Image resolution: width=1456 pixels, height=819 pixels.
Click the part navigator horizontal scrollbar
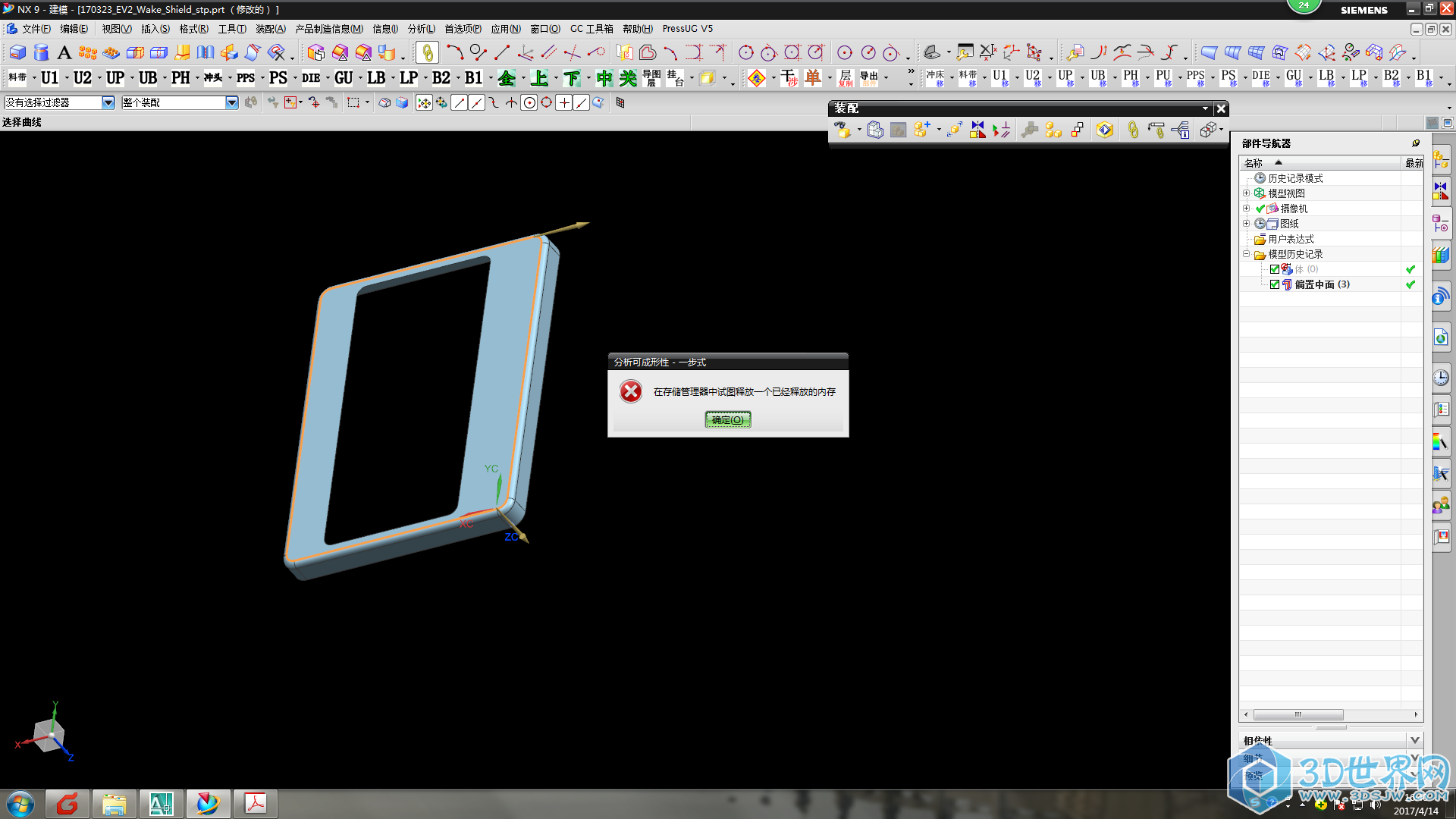click(1298, 714)
